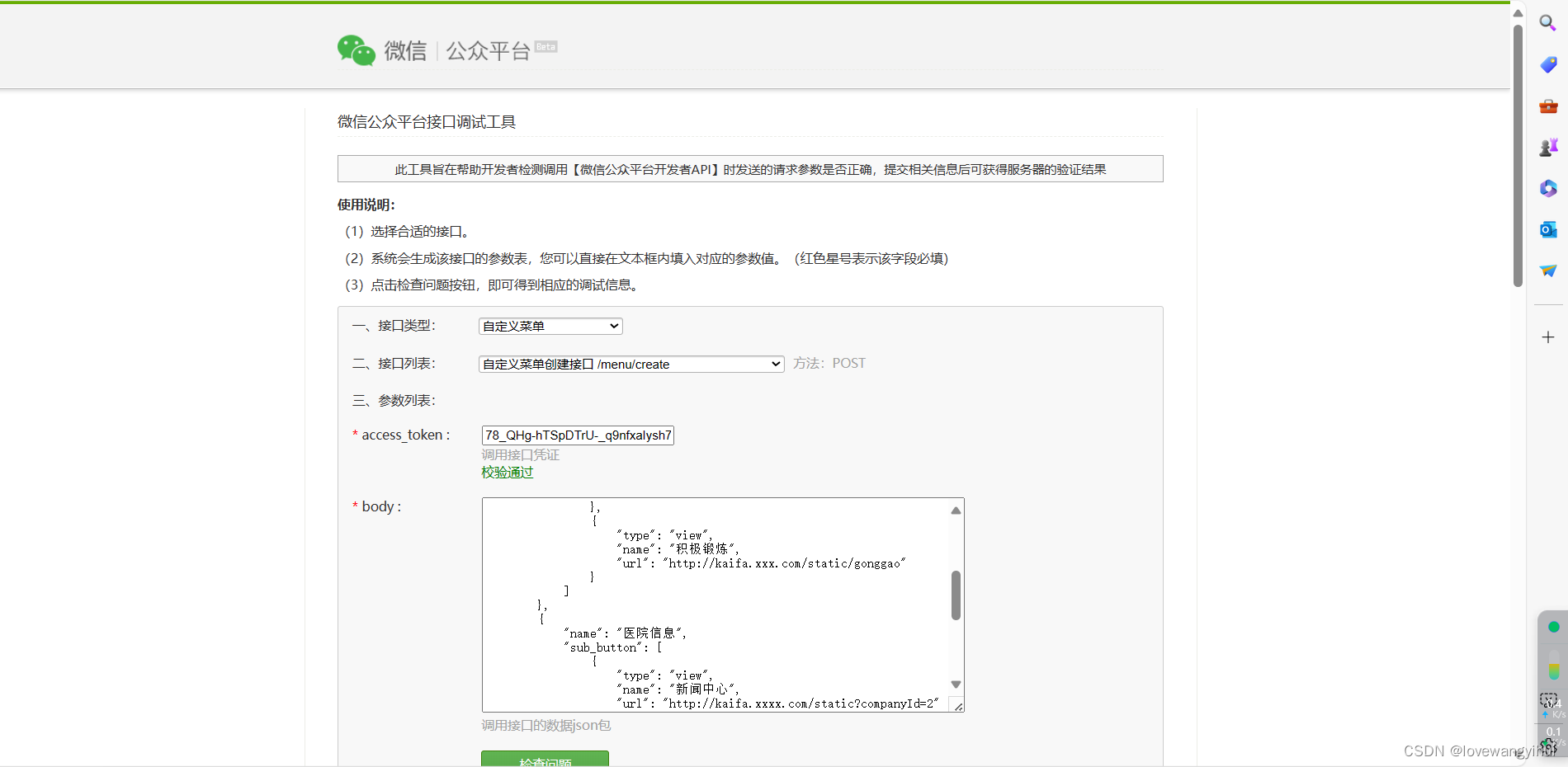This screenshot has height=767, width=1568.
Task: Click the 调用接口凭证 hint text
Action: coord(521,455)
